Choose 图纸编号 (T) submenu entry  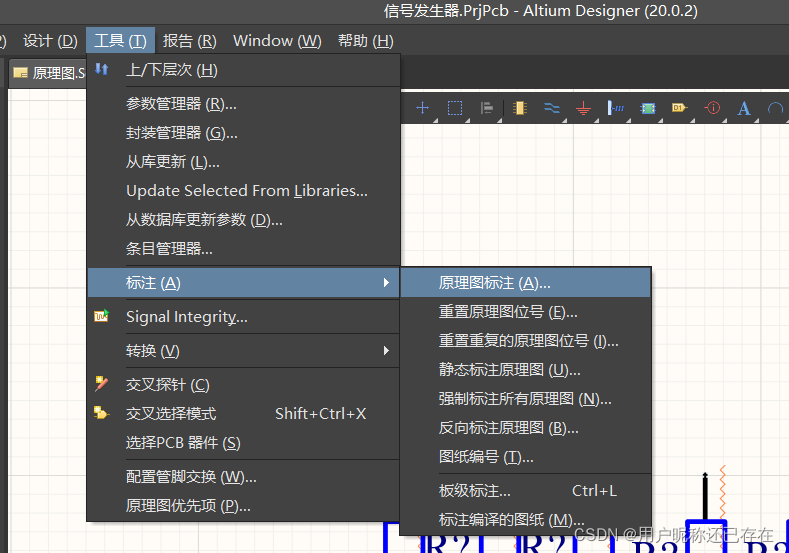pos(525,457)
